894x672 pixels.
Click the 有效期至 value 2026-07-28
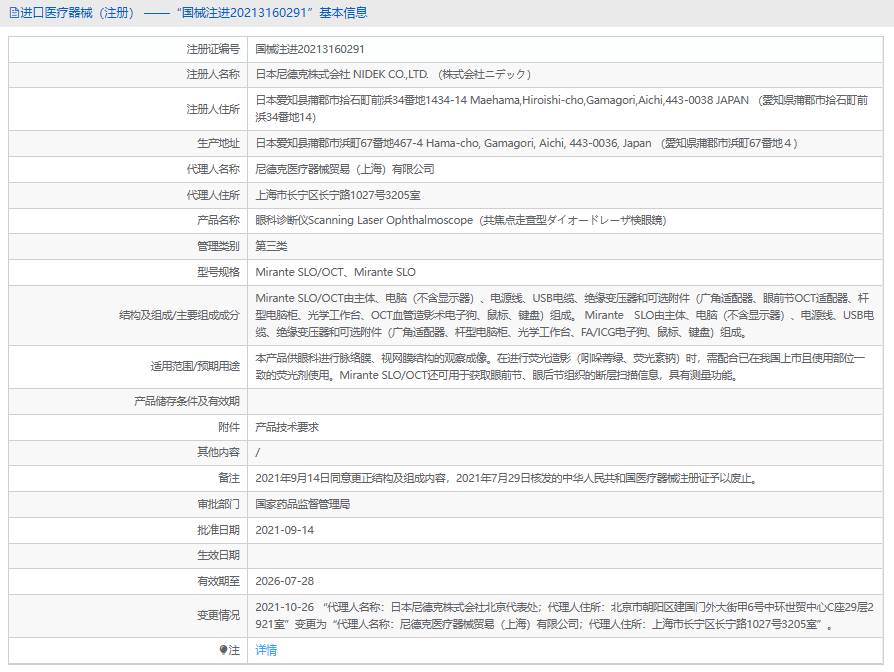(285, 581)
